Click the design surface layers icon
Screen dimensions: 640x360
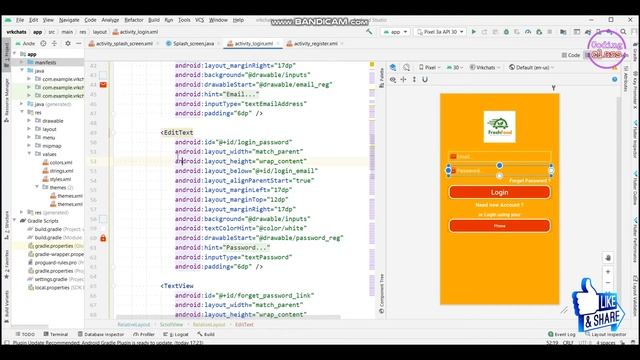coord(393,67)
